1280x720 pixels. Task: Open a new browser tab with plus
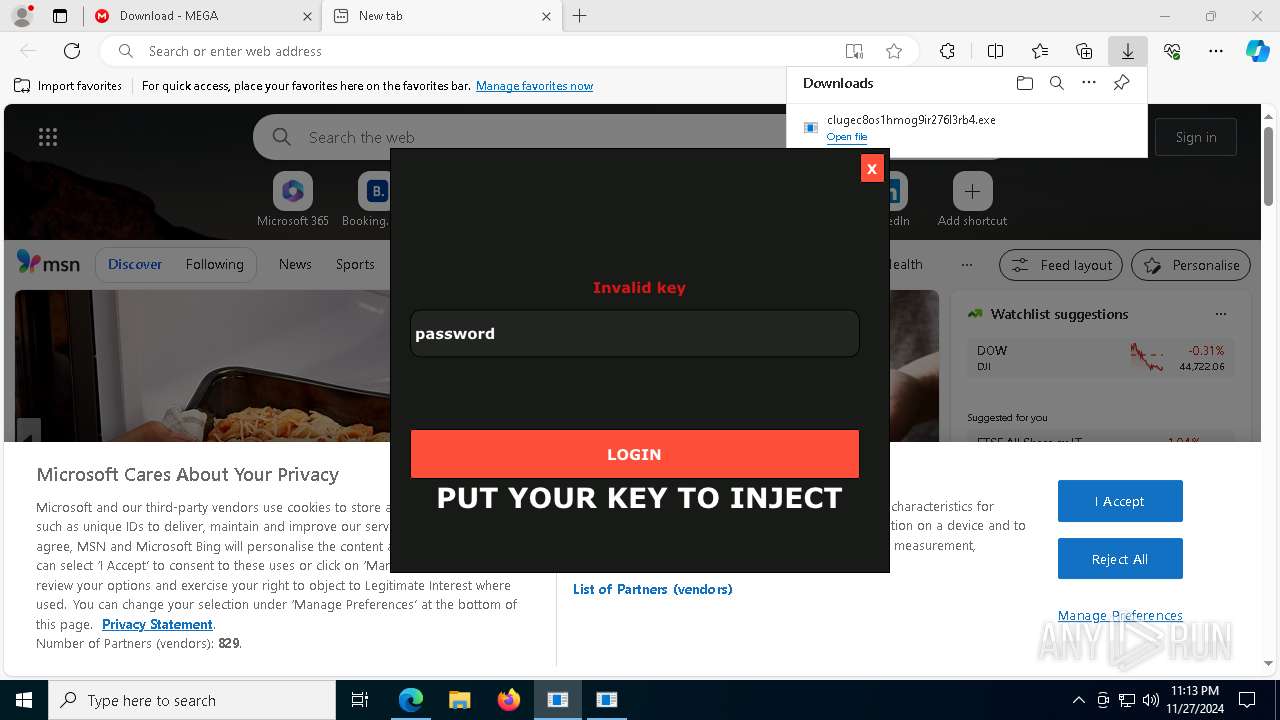pyautogui.click(x=580, y=16)
